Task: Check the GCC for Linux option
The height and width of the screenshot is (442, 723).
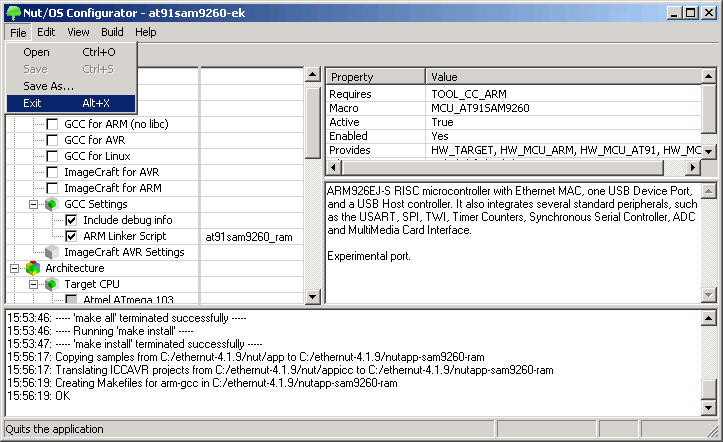Action: click(53, 156)
